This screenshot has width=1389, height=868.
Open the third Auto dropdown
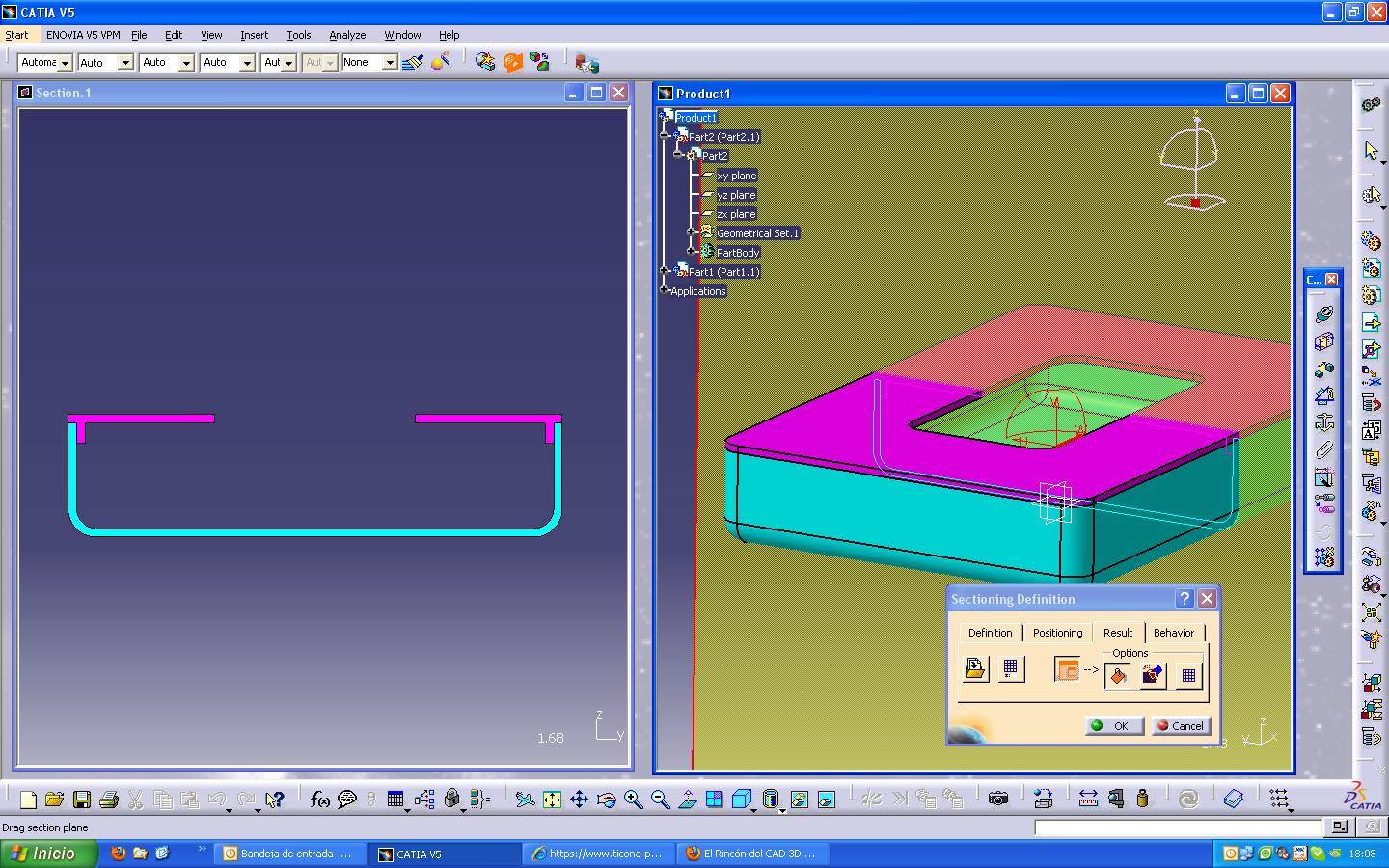[187, 63]
